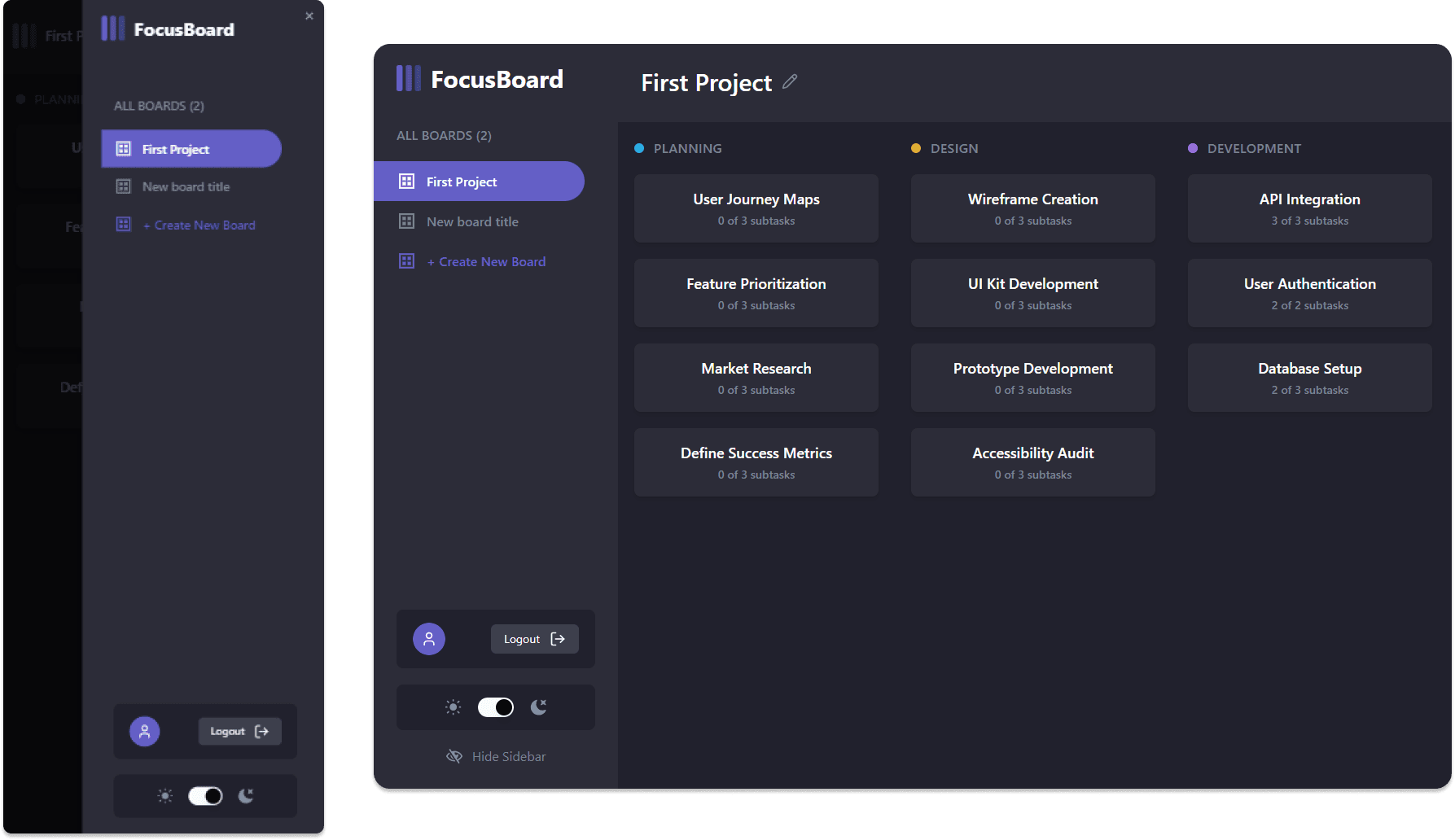Click the logout arrow icon in mobile sidebar

point(261,731)
